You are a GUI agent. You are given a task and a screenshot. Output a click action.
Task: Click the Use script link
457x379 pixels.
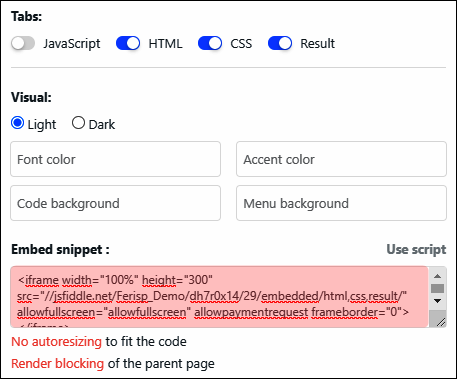click(x=416, y=249)
